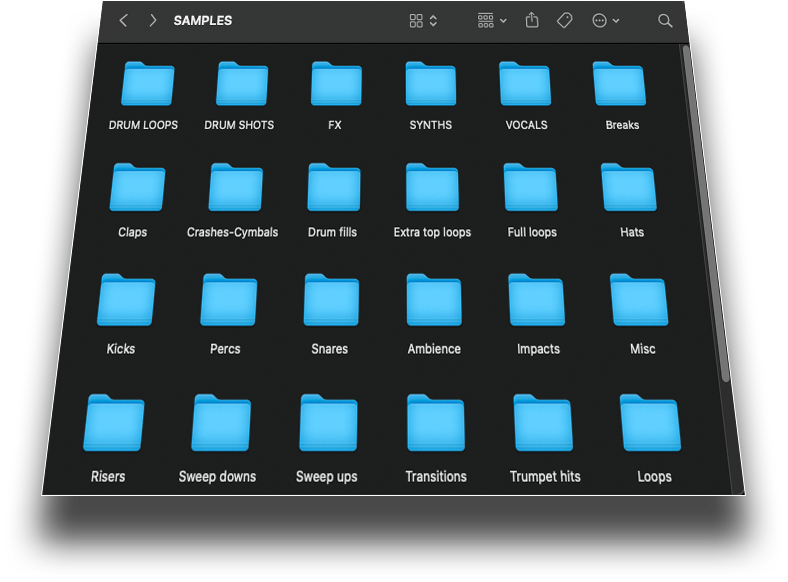Select the Snares folder icon

point(331,300)
